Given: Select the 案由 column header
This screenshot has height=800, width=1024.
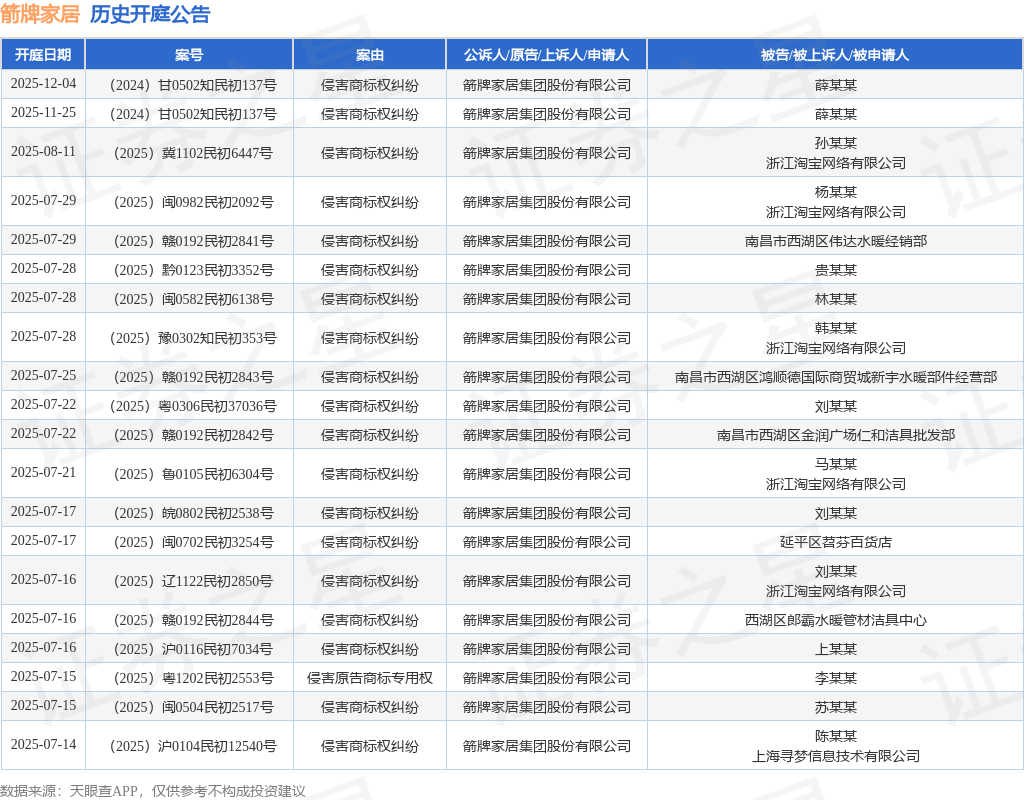Looking at the screenshot, I should [x=370, y=55].
